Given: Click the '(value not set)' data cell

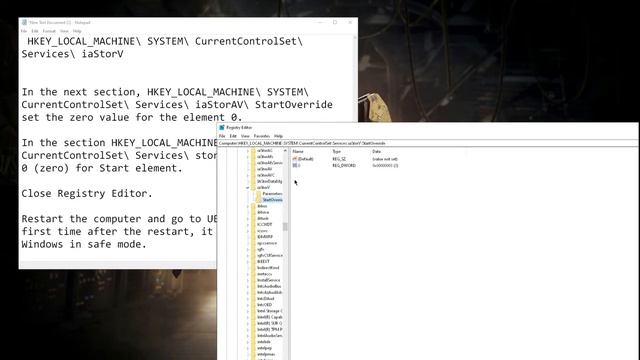Looking at the screenshot, I should pyautogui.click(x=385, y=159).
